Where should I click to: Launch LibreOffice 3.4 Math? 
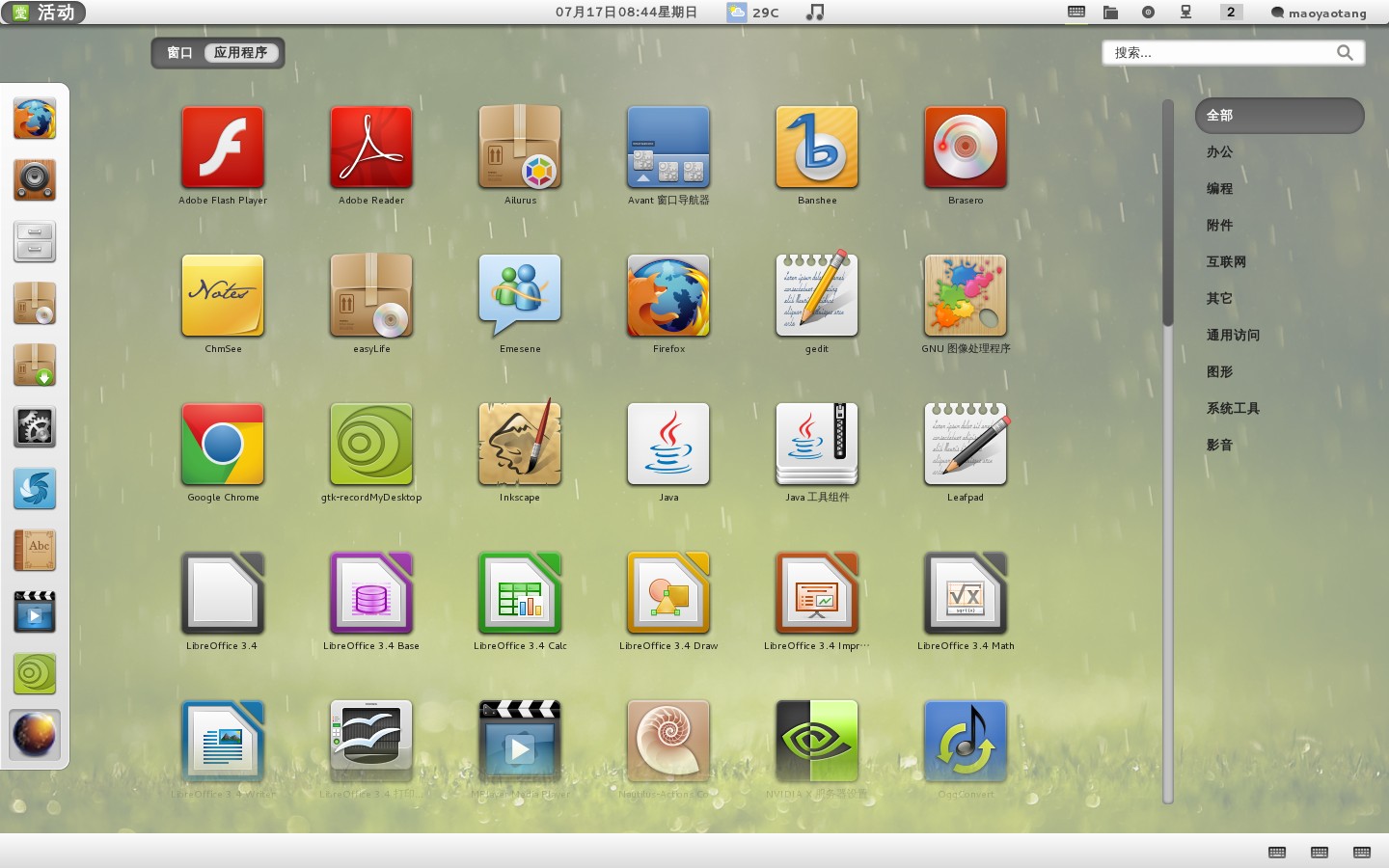point(966,593)
